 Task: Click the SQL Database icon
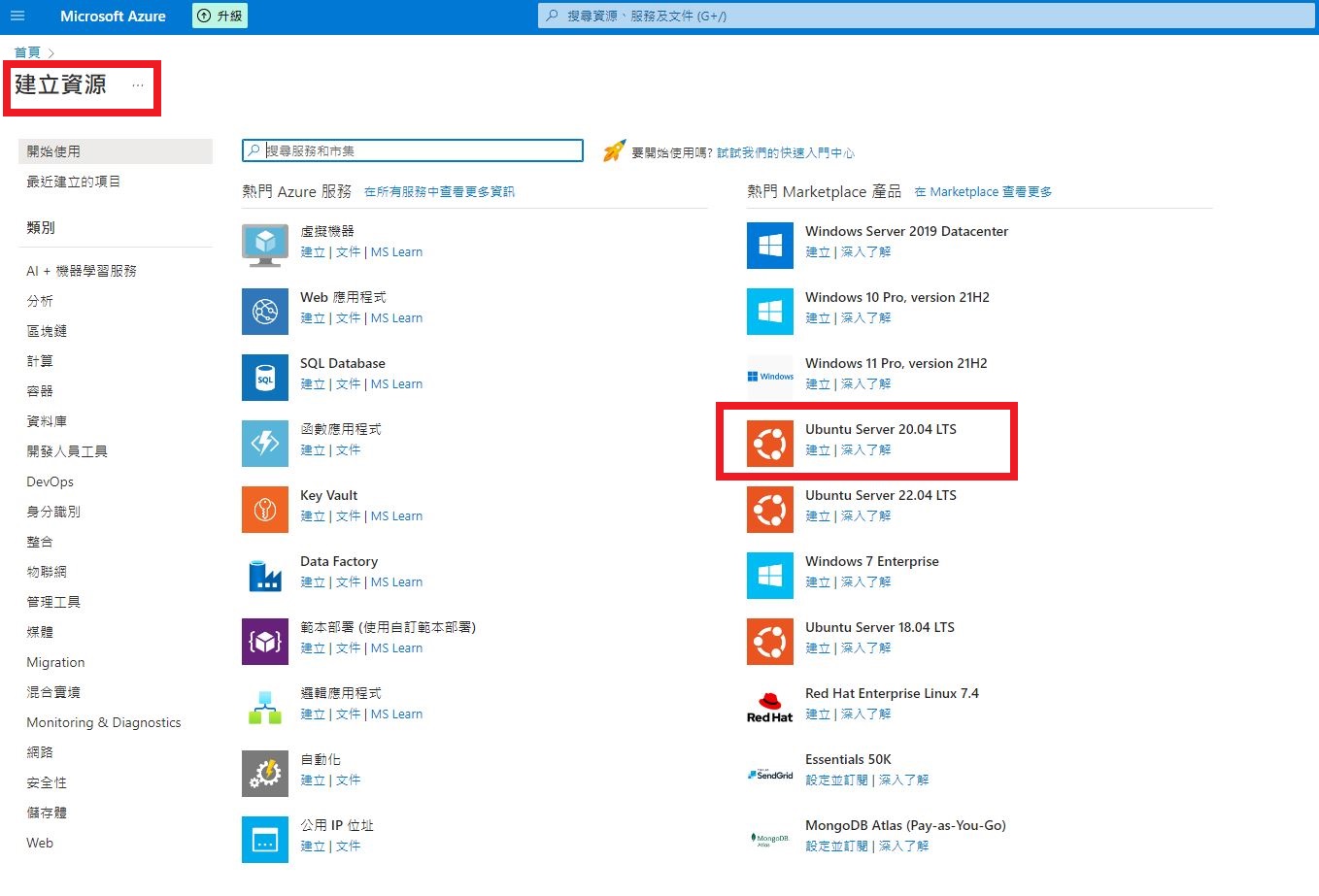(265, 377)
